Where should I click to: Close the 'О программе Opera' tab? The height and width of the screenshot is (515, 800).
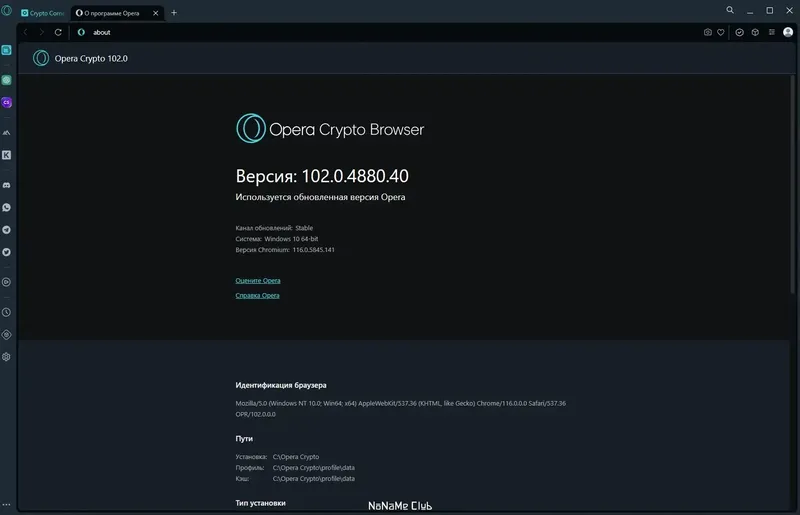[156, 13]
